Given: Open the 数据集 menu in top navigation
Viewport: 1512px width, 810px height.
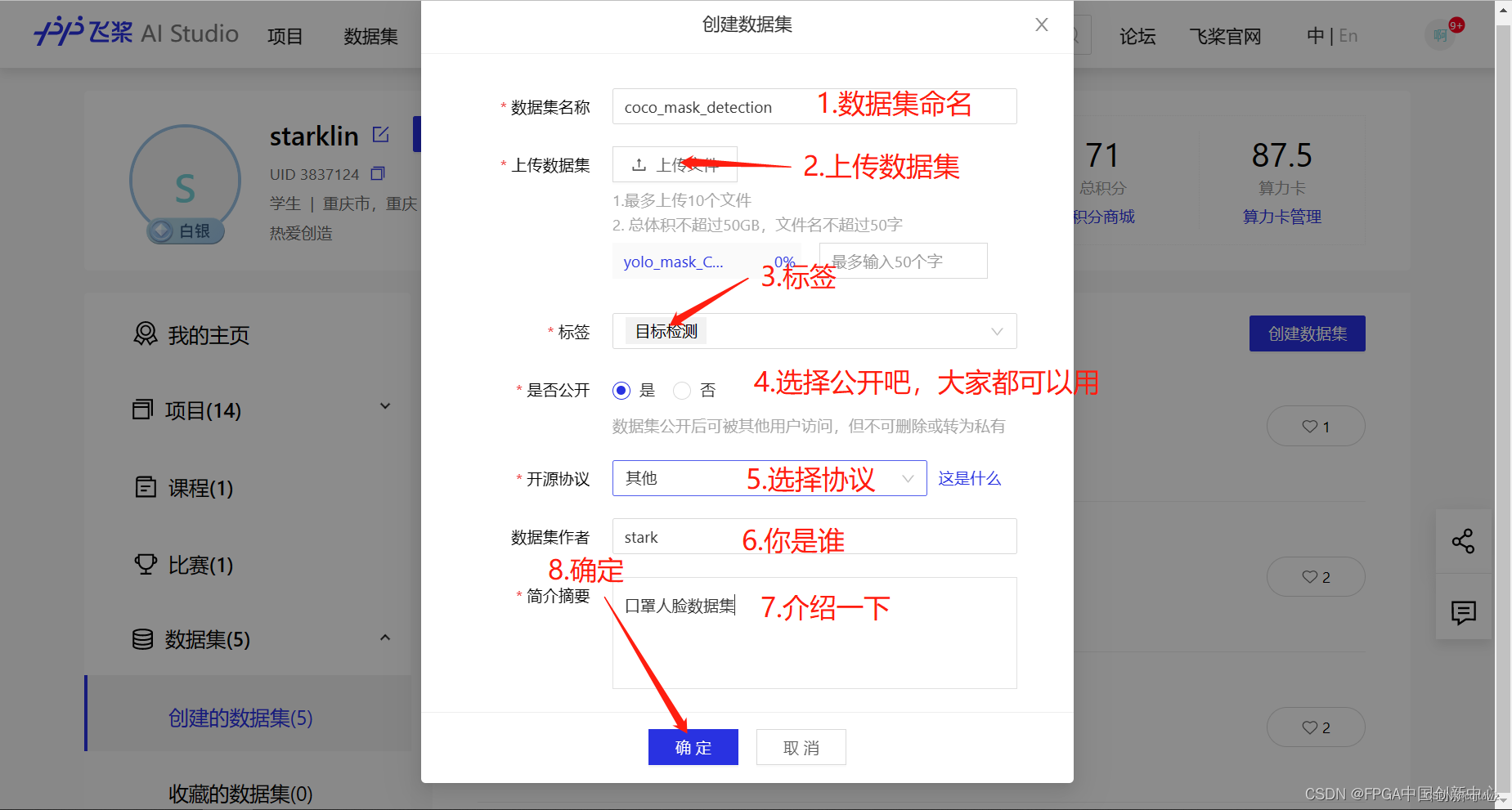Looking at the screenshot, I should click(x=370, y=36).
